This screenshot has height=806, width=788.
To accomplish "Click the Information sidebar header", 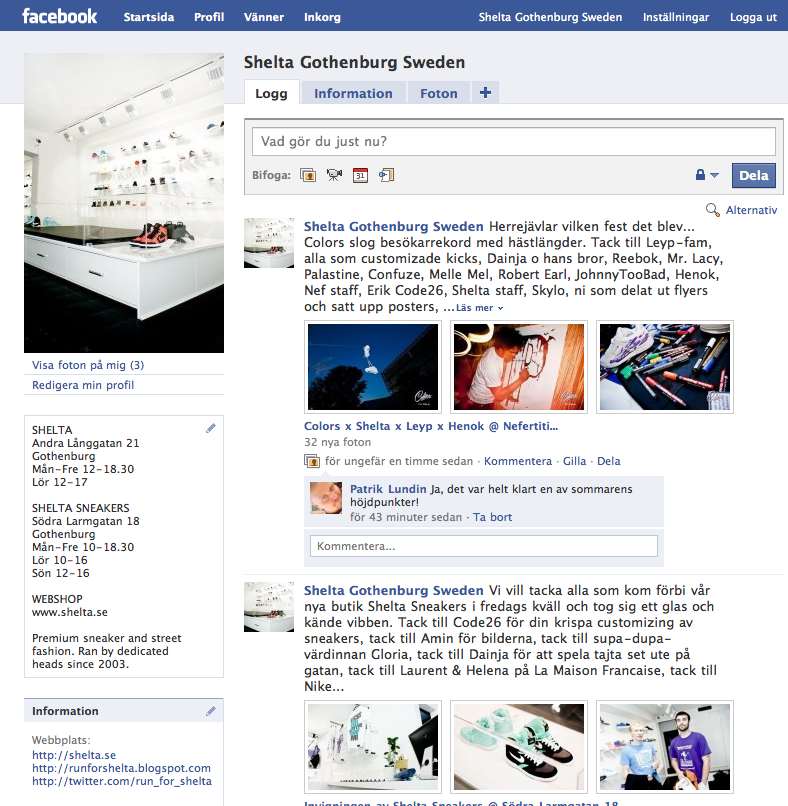I will pos(124,711).
